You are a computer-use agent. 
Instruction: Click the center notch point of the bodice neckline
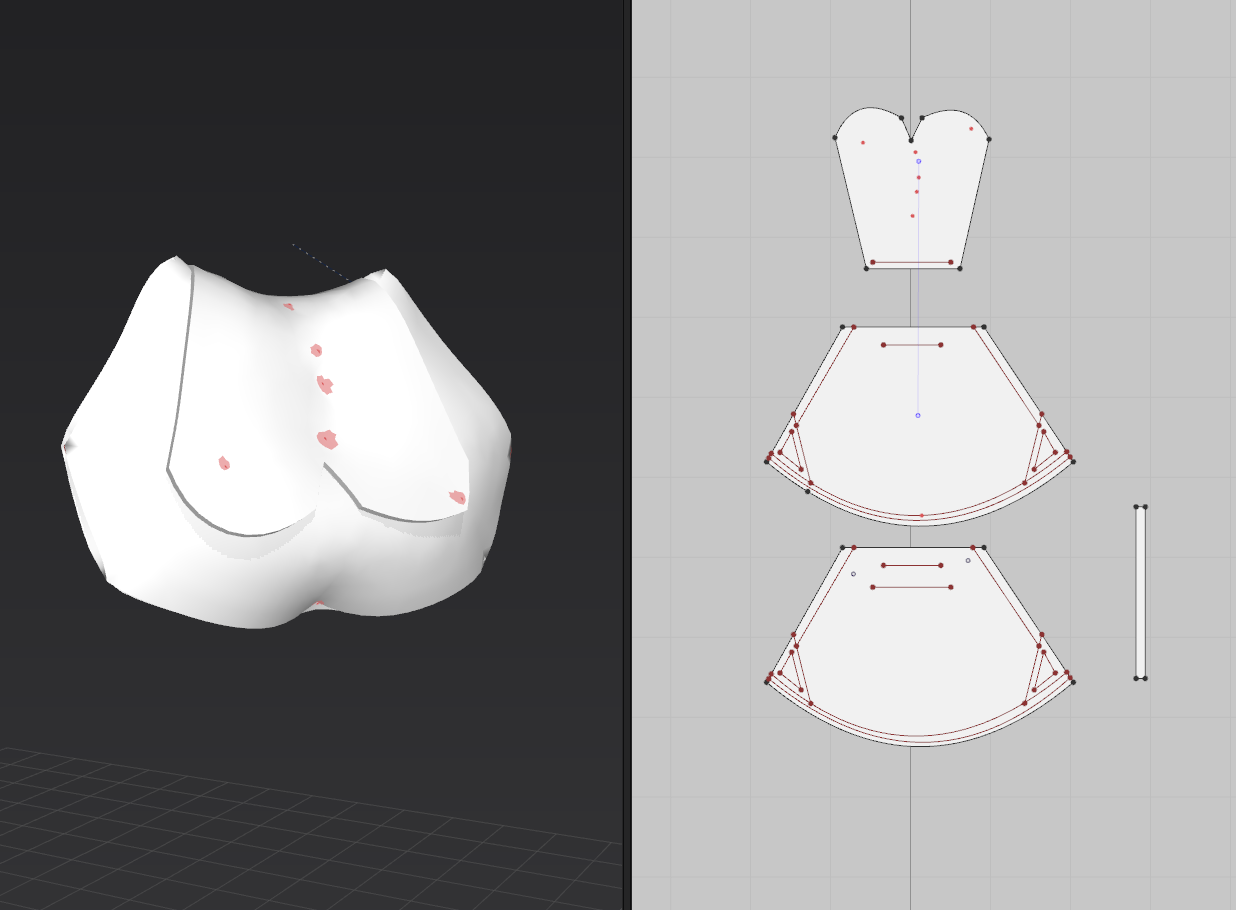[x=911, y=141]
